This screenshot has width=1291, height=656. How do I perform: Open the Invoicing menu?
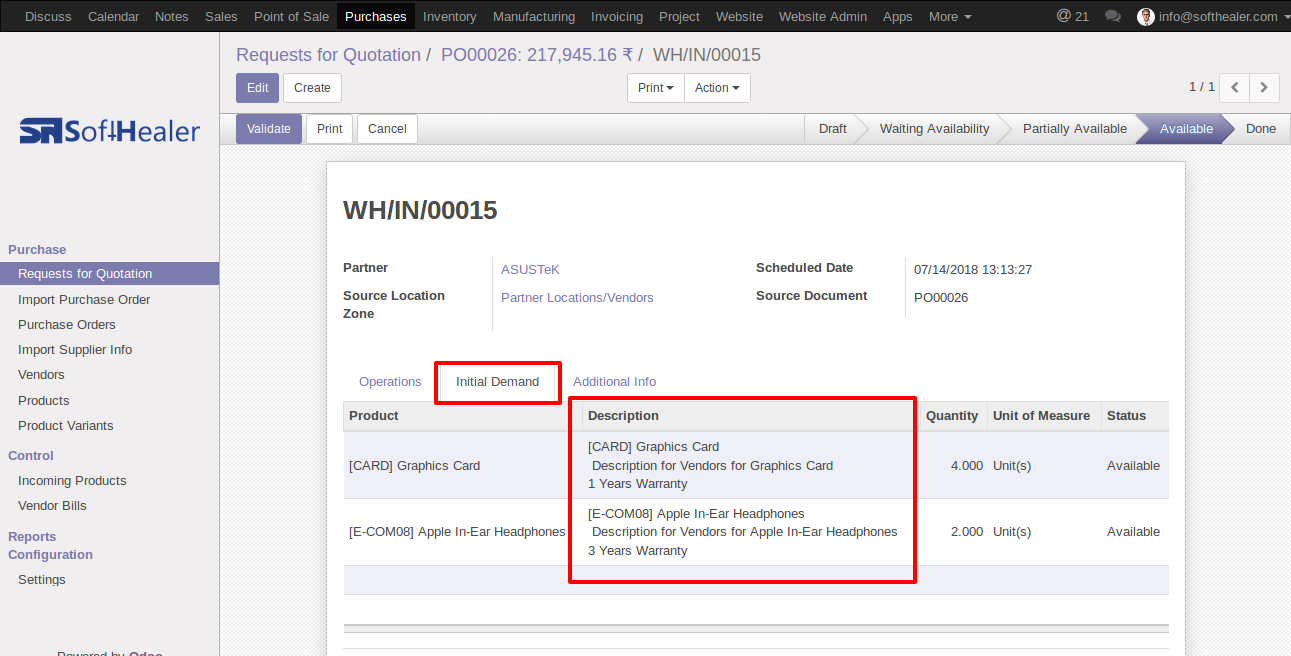pyautogui.click(x=617, y=16)
